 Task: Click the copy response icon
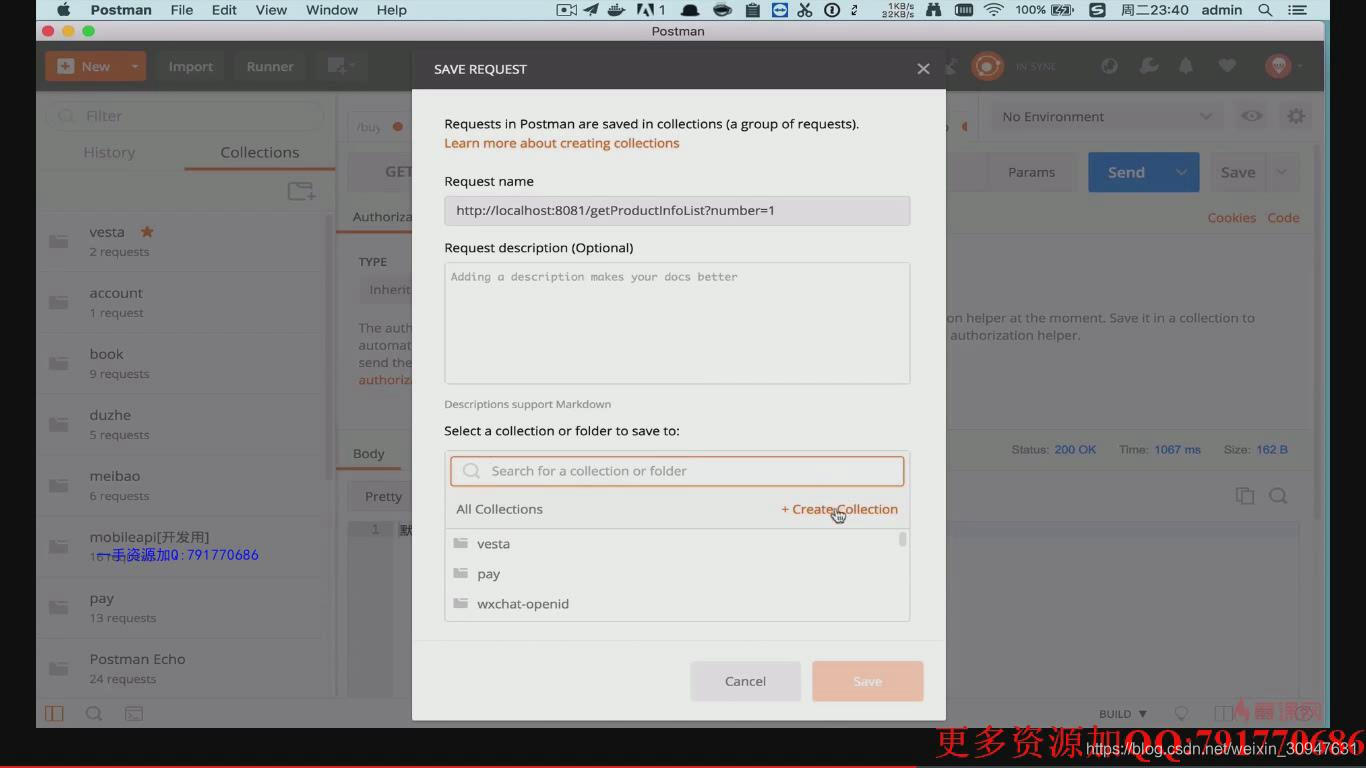(1244, 496)
